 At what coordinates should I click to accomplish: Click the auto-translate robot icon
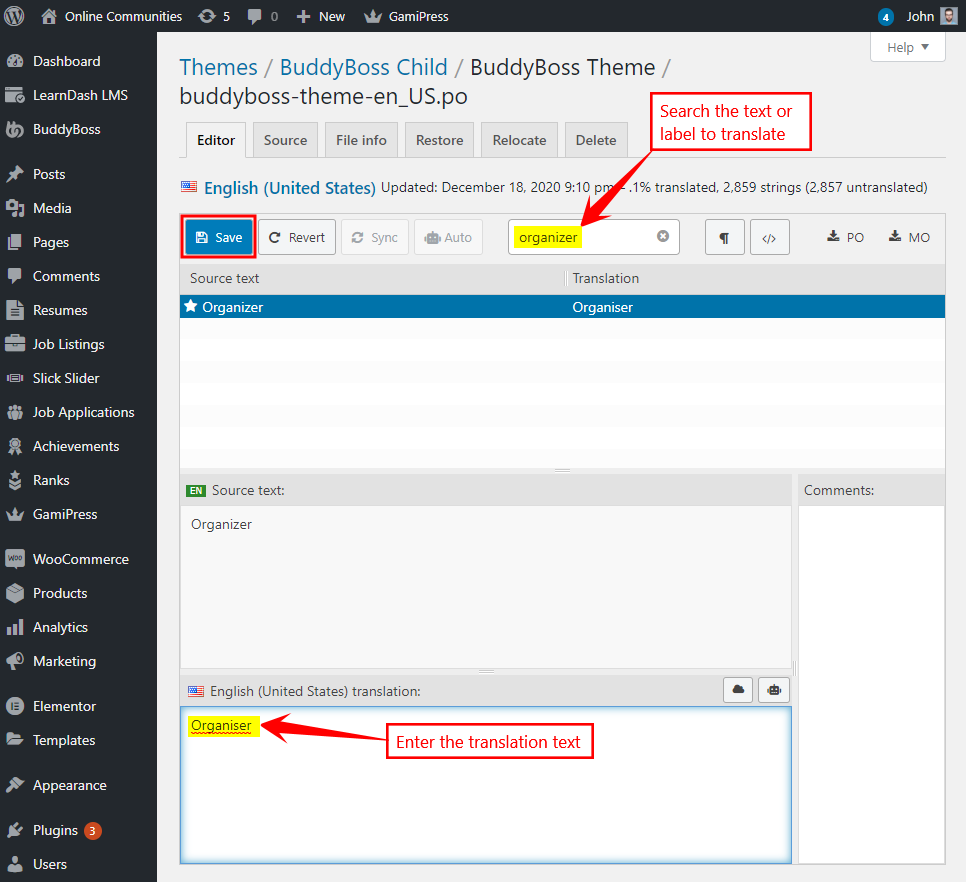(x=774, y=690)
